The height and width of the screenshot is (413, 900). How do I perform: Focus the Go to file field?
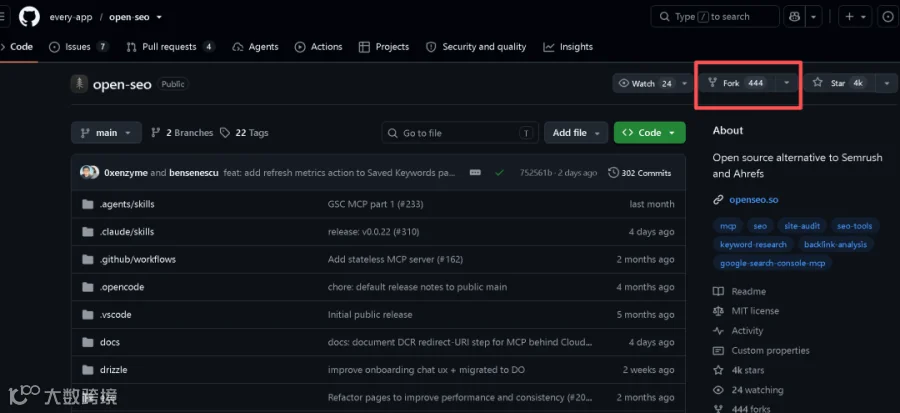(x=460, y=133)
